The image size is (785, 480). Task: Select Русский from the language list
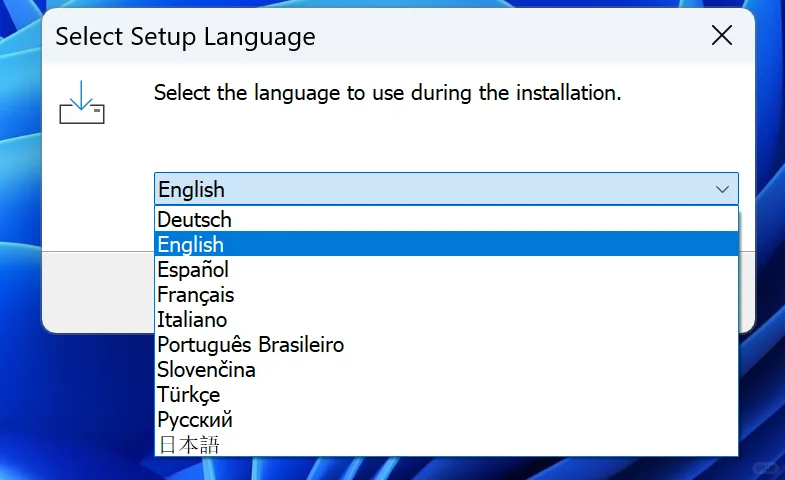point(446,419)
